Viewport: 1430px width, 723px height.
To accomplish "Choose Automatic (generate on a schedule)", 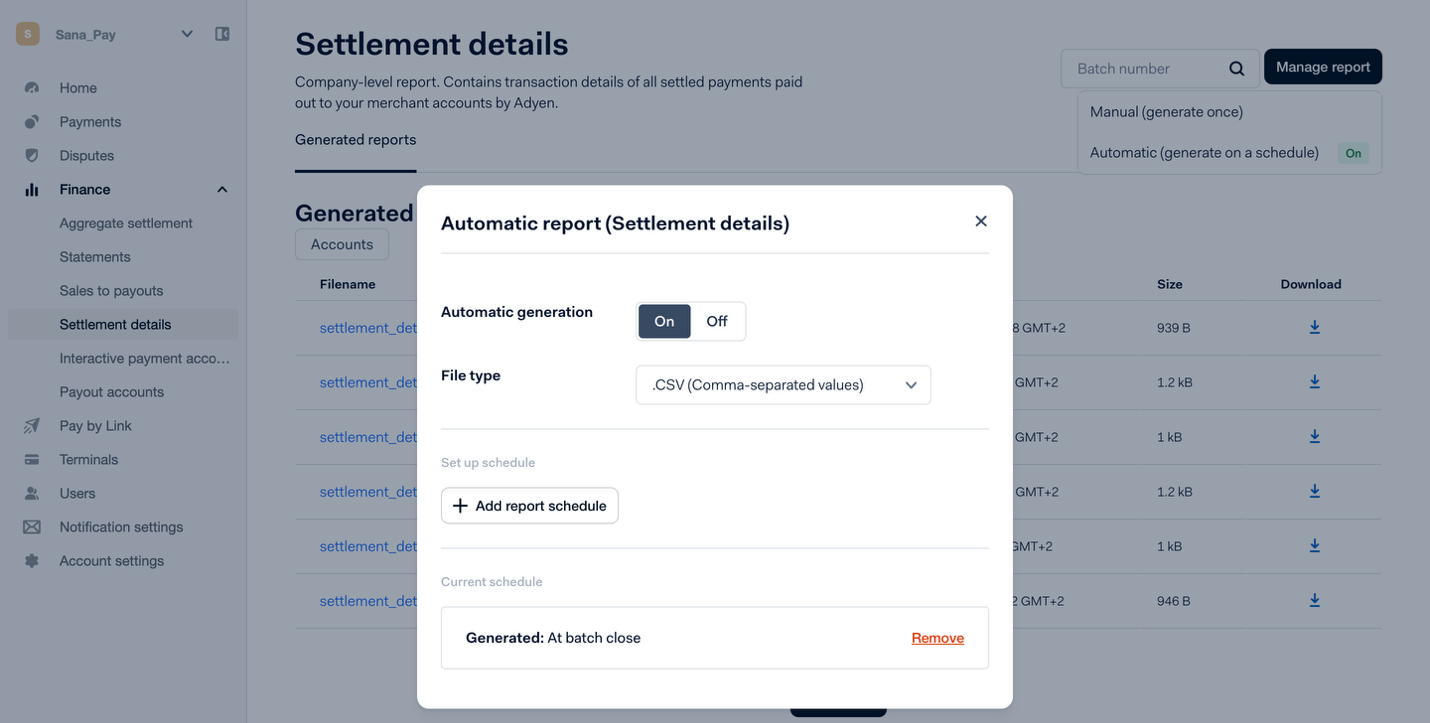I will tap(1204, 153).
